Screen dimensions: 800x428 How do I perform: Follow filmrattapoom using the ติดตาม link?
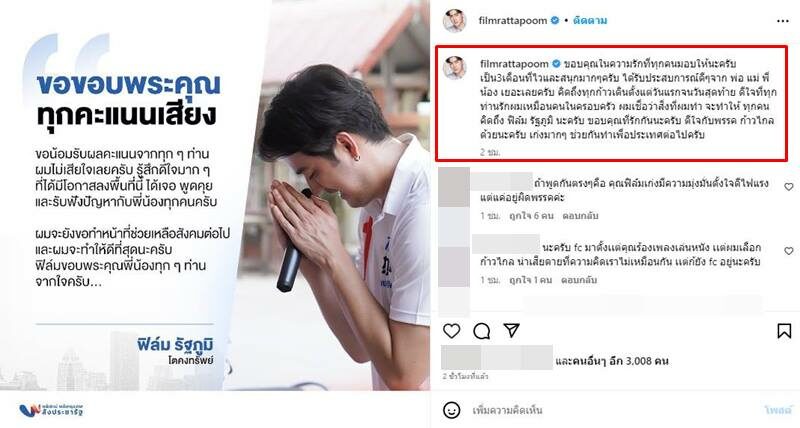pos(590,21)
